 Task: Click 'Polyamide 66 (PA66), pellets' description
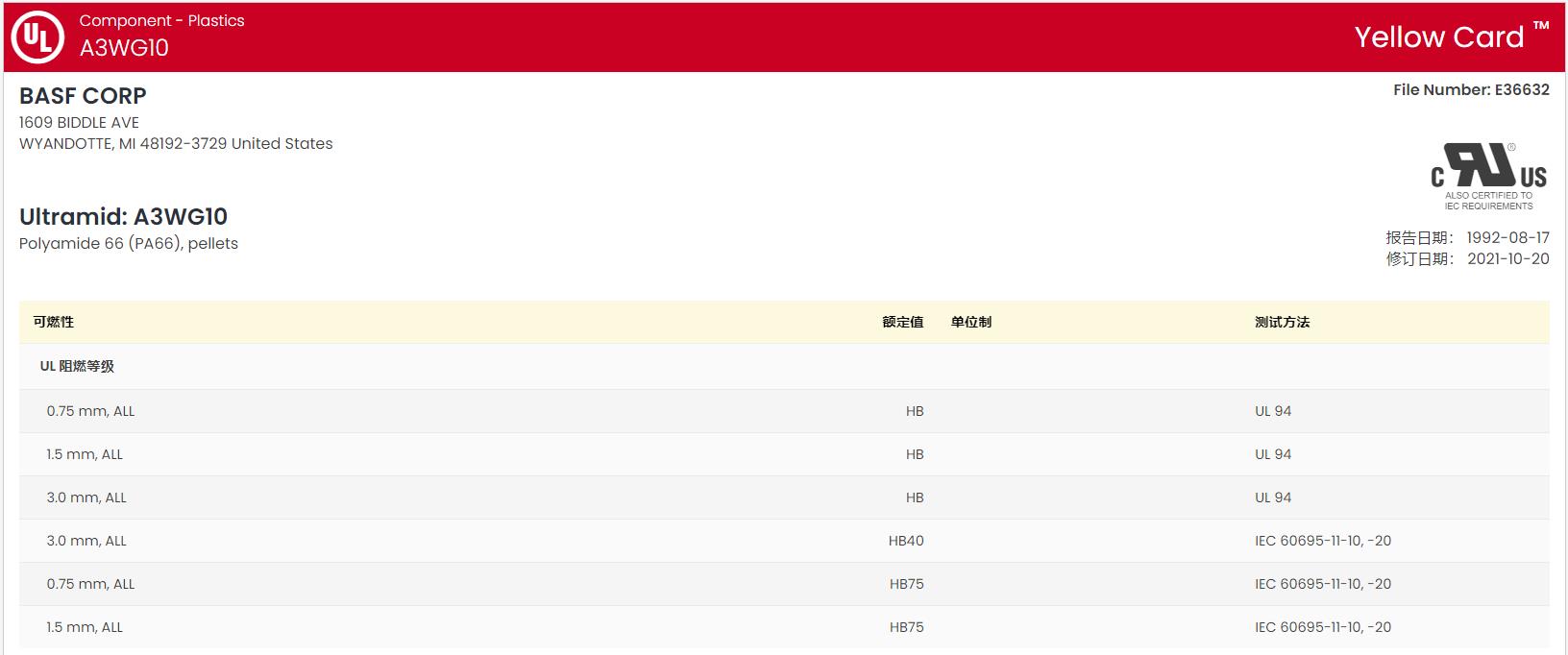coord(129,244)
